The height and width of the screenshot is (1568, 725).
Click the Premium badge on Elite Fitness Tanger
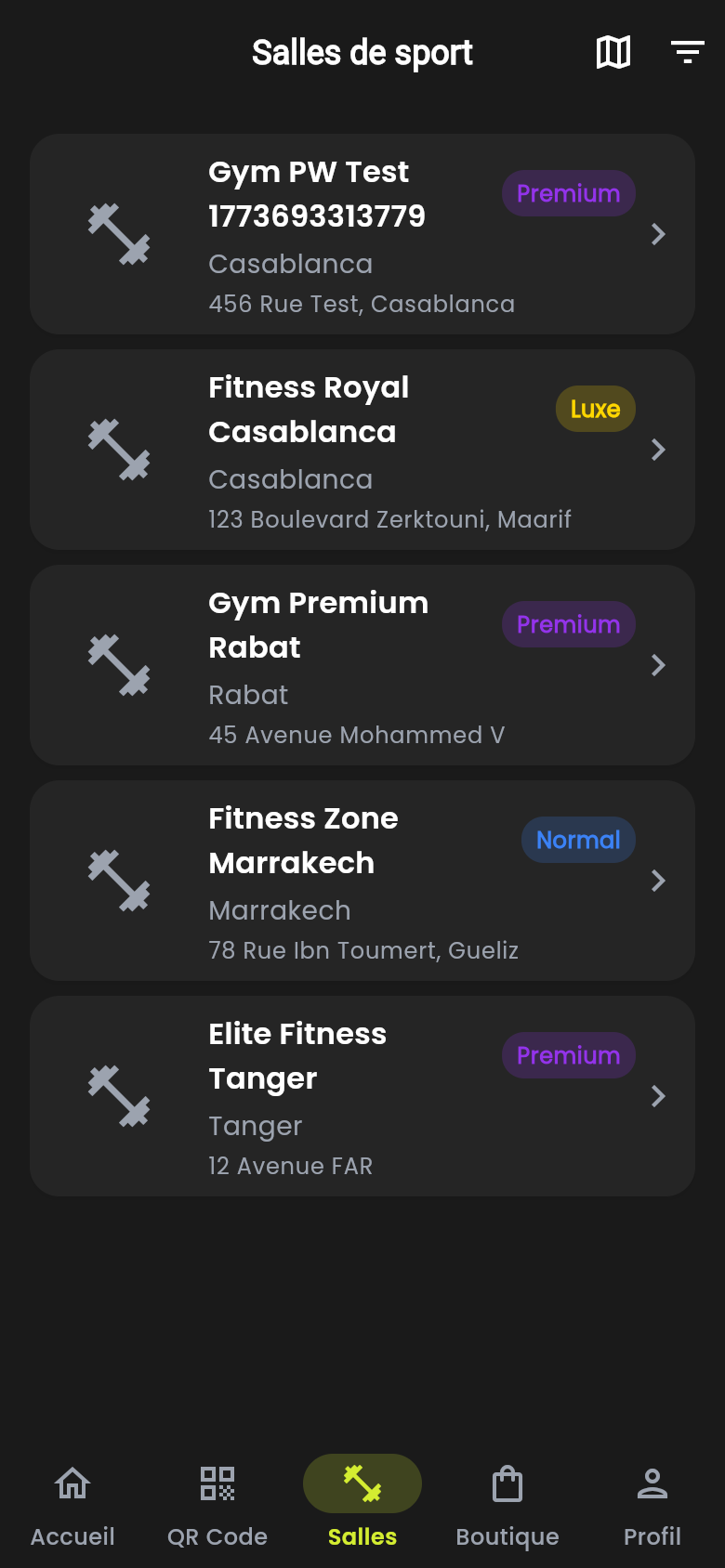tap(568, 1055)
